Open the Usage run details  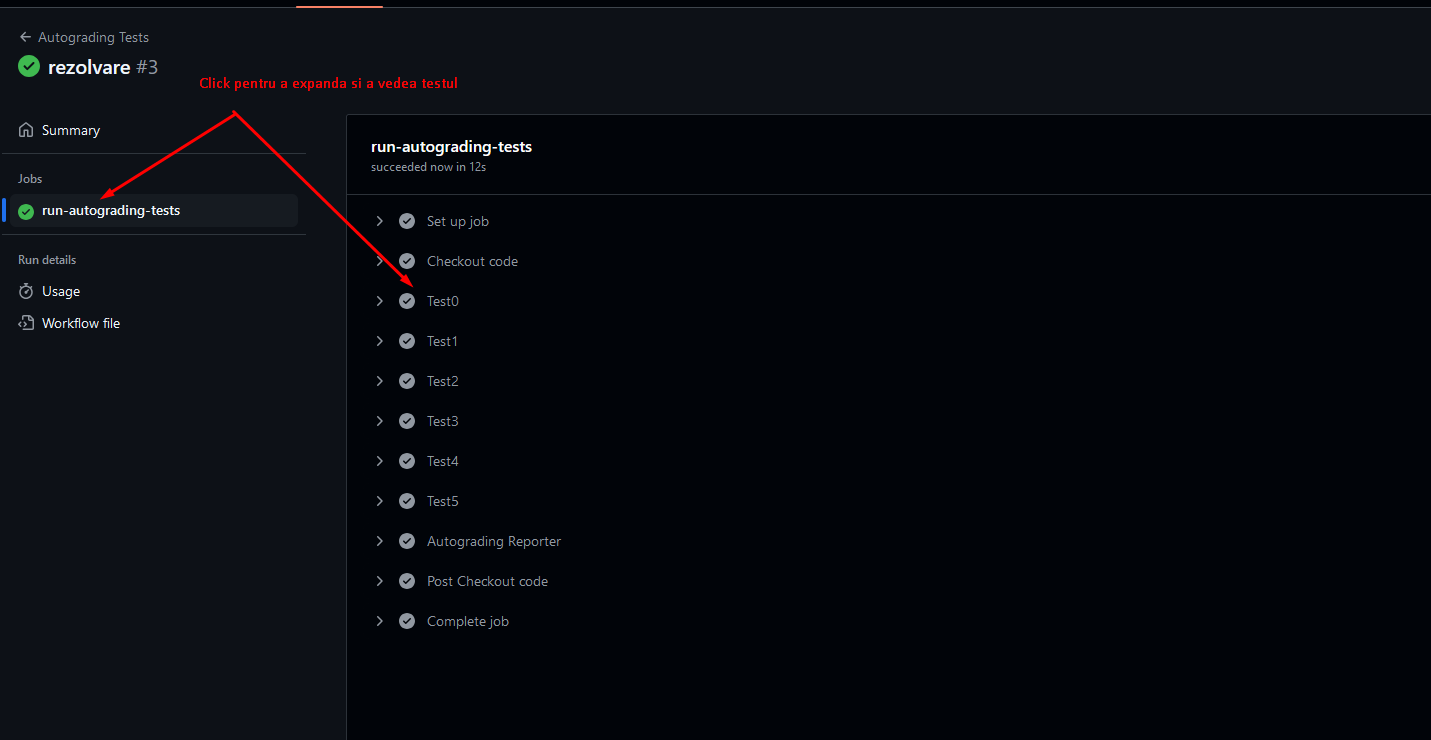tap(61, 292)
